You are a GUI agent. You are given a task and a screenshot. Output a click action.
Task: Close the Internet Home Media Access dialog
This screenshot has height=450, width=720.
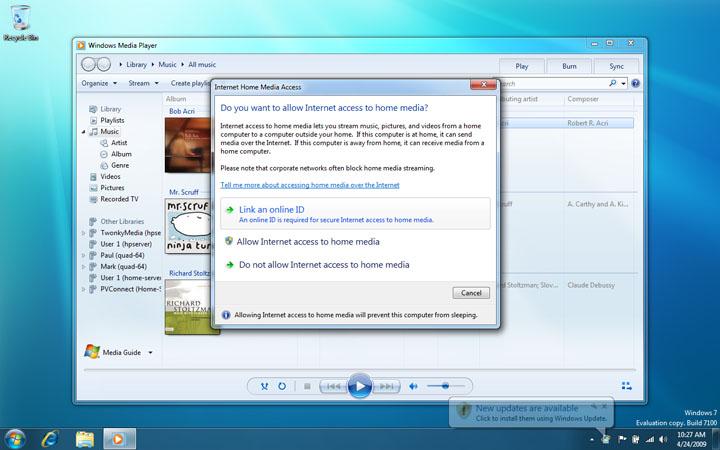pos(484,84)
